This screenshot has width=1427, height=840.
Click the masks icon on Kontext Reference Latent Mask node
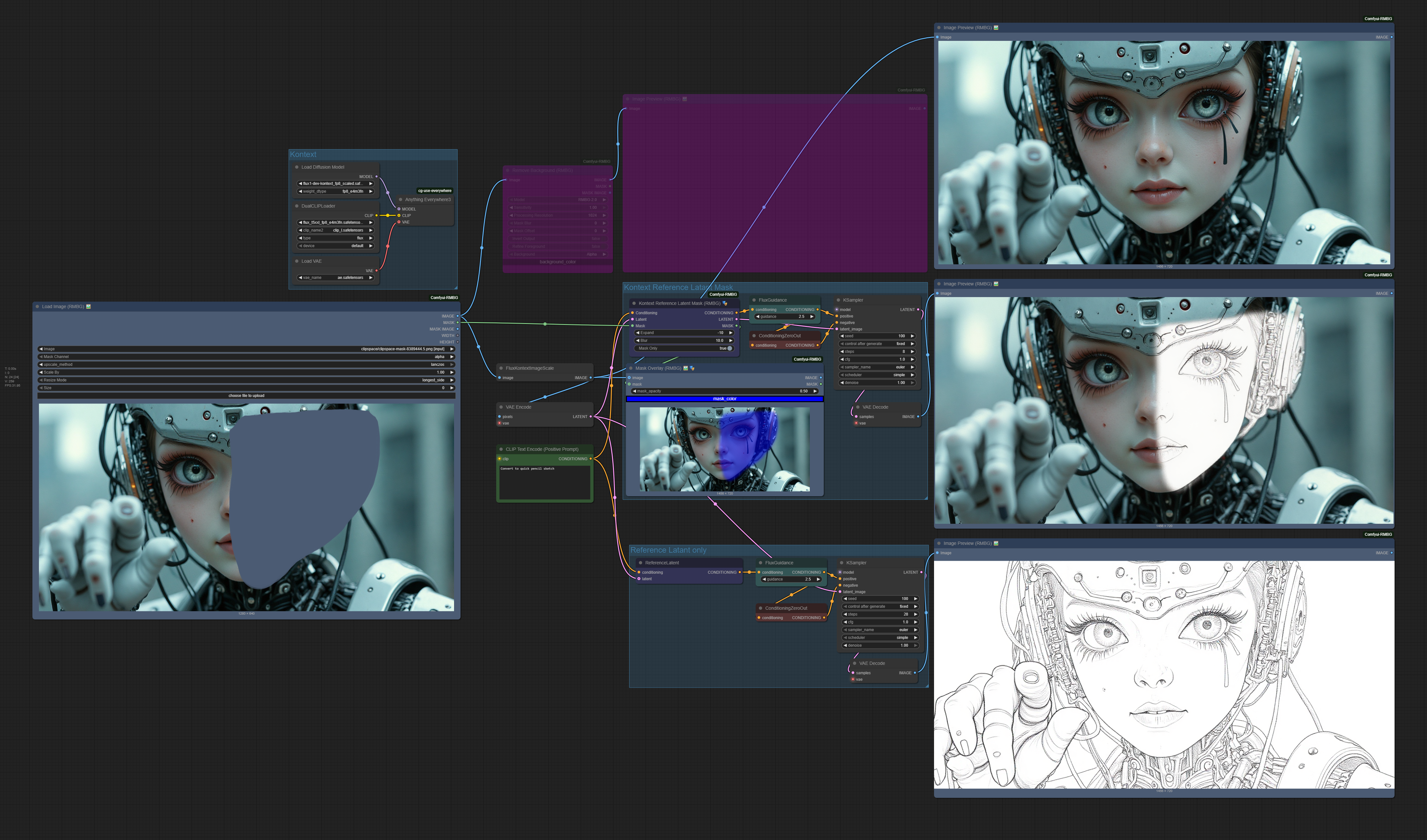(x=725, y=303)
